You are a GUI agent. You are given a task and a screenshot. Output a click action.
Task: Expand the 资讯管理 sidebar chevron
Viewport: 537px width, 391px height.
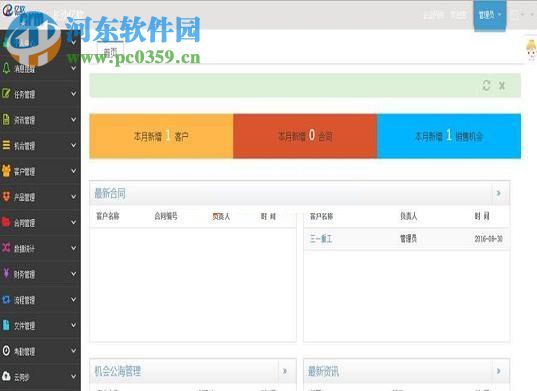pyautogui.click(x=73, y=119)
